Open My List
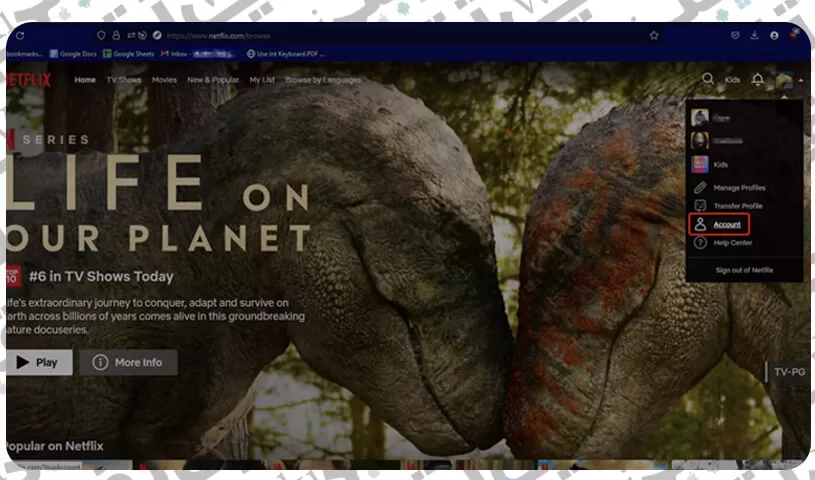Image resolution: width=815 pixels, height=480 pixels. [262, 80]
